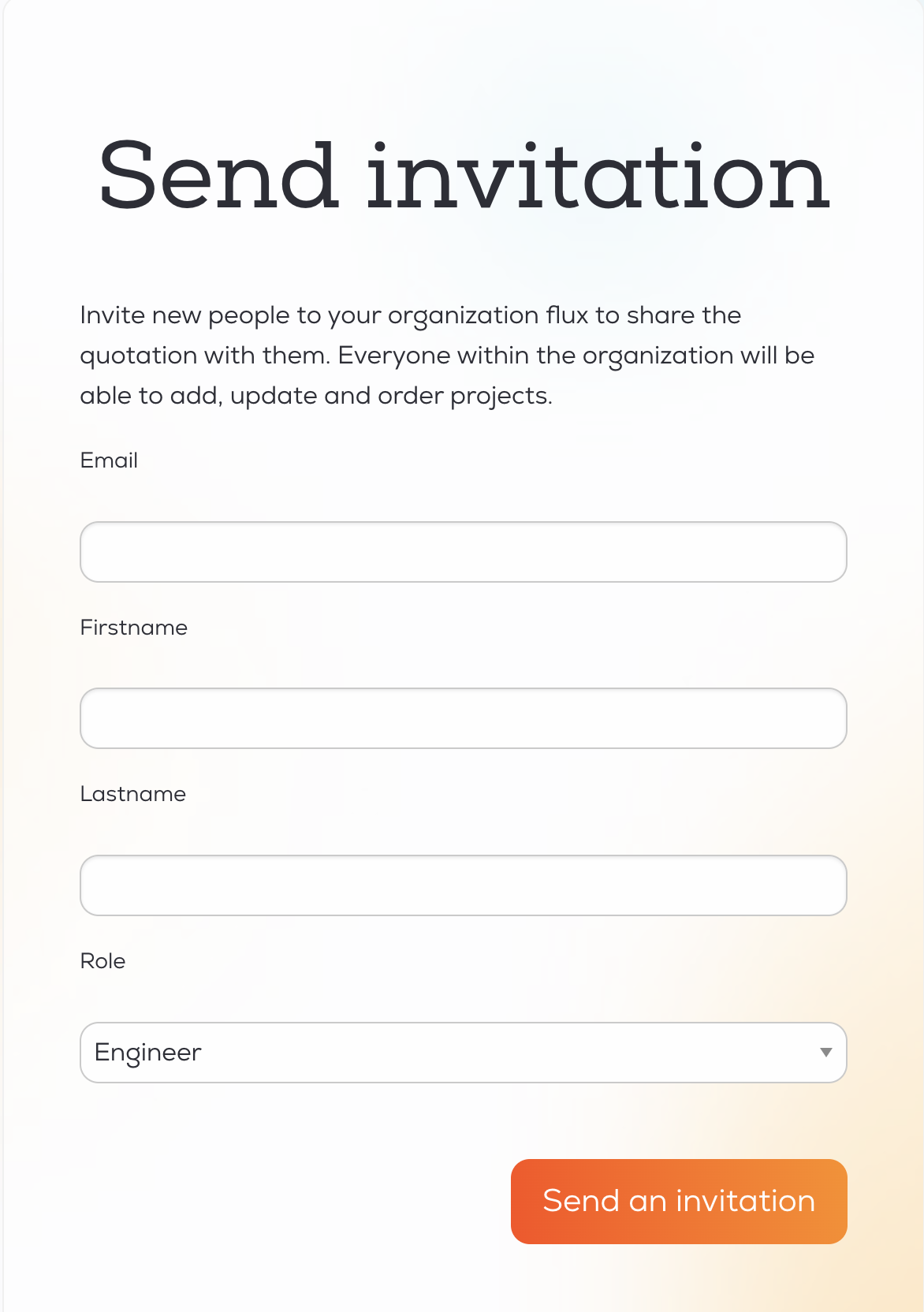
Task: Focus the Firstname text box
Action: click(x=463, y=718)
